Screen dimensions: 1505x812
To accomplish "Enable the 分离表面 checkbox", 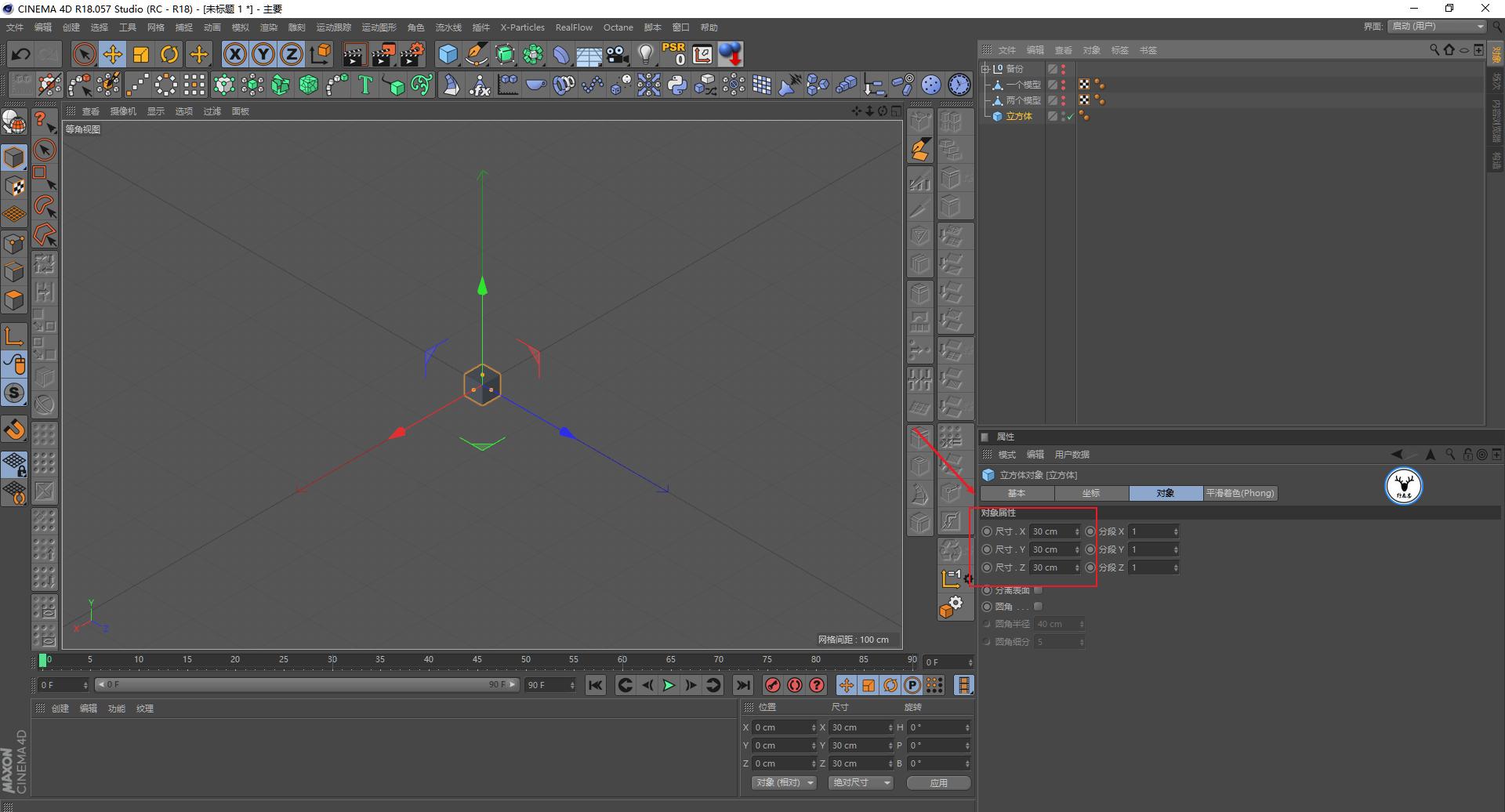I will pos(1038,590).
